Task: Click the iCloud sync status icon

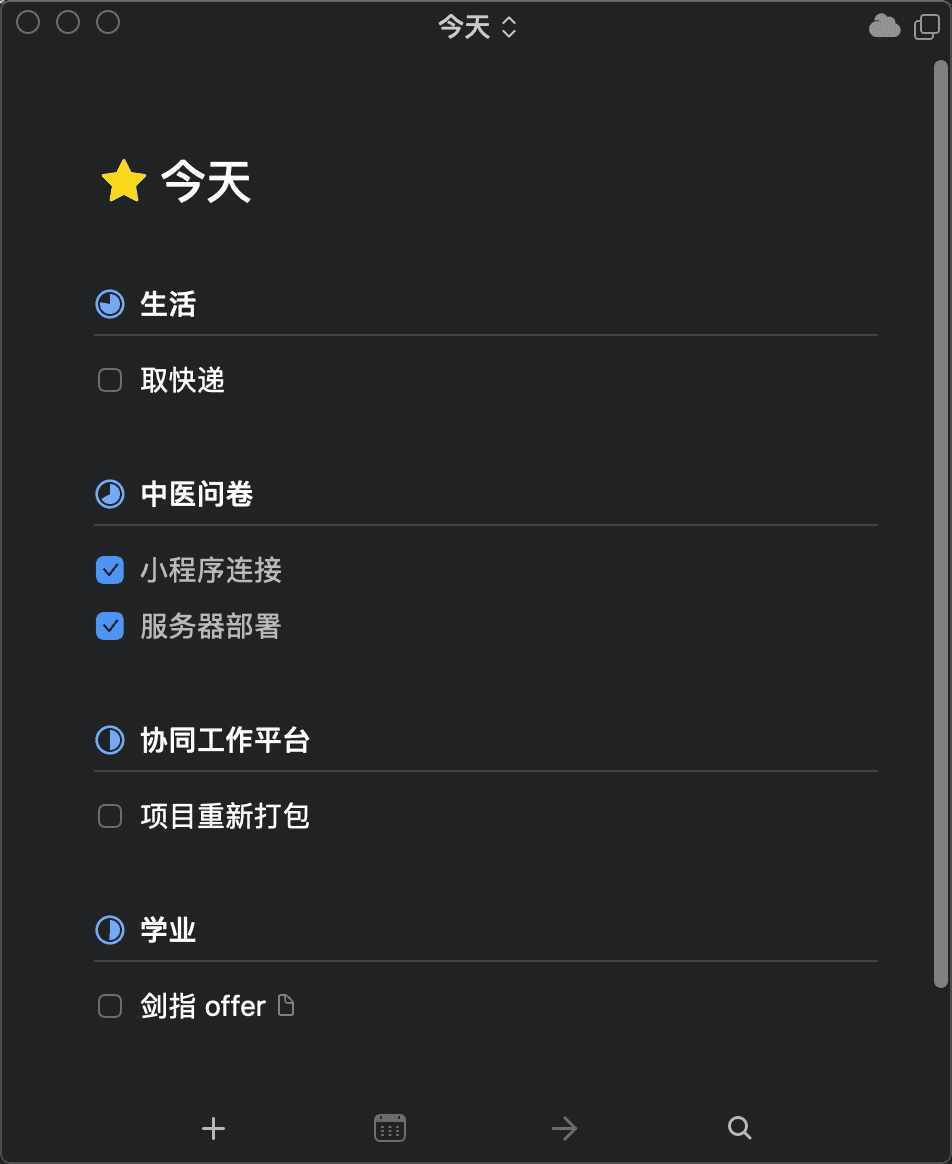Action: pos(884,26)
